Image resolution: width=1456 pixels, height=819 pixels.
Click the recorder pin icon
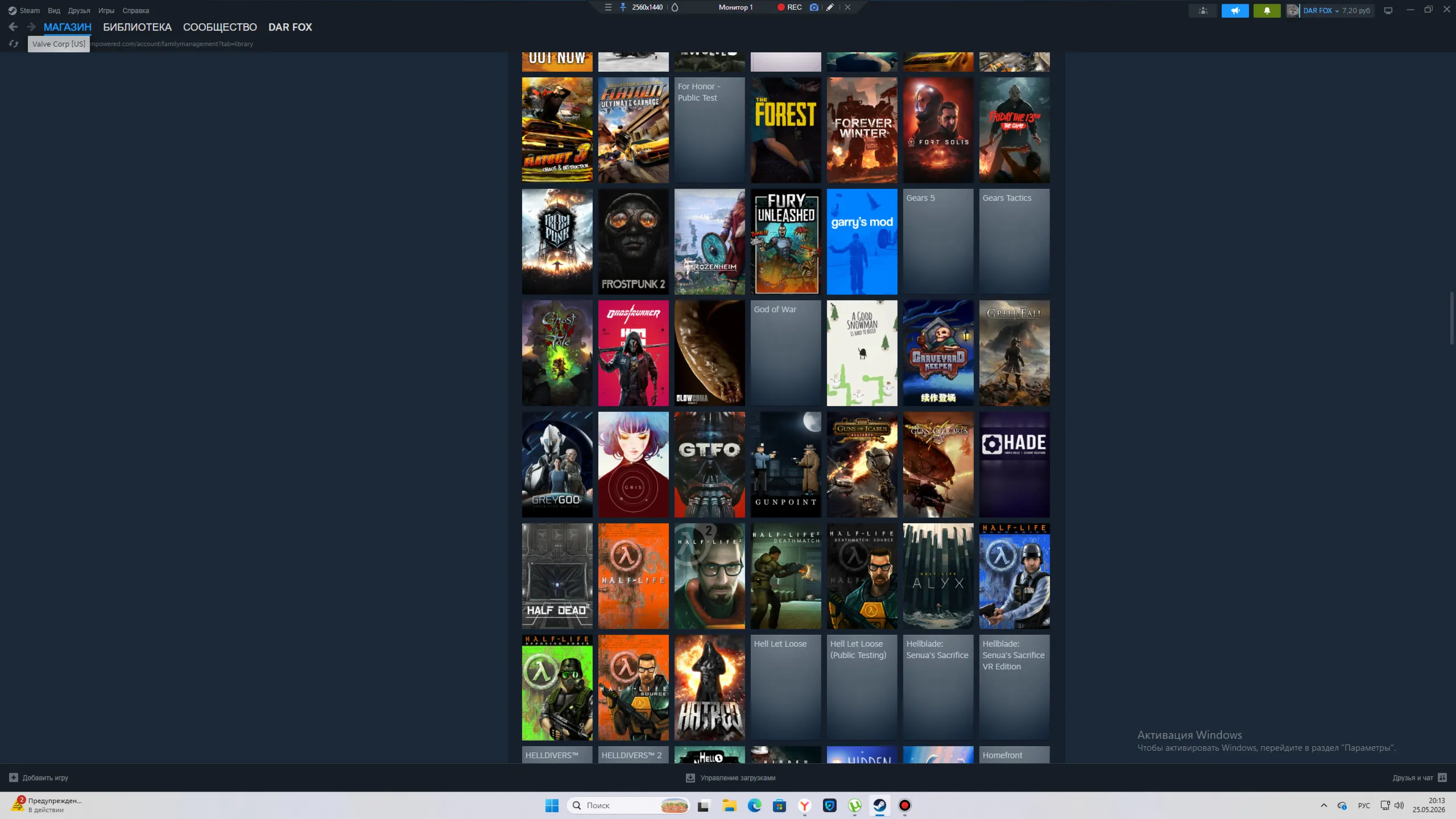pyautogui.click(x=623, y=7)
